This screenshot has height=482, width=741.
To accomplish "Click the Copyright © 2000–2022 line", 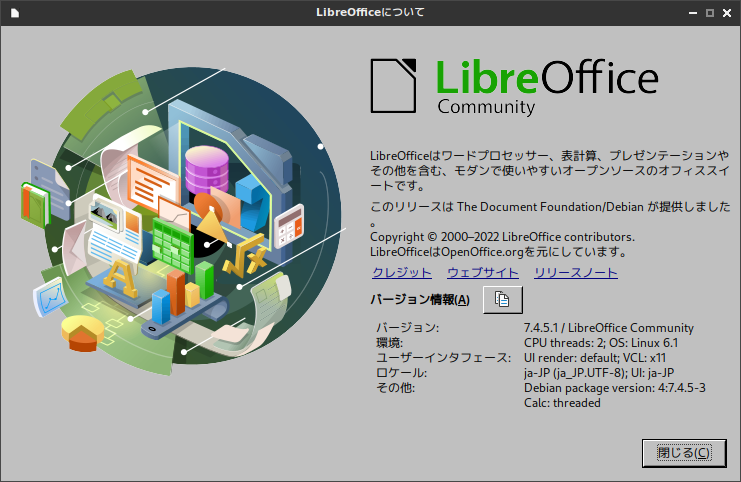I will pyautogui.click(x=502, y=237).
